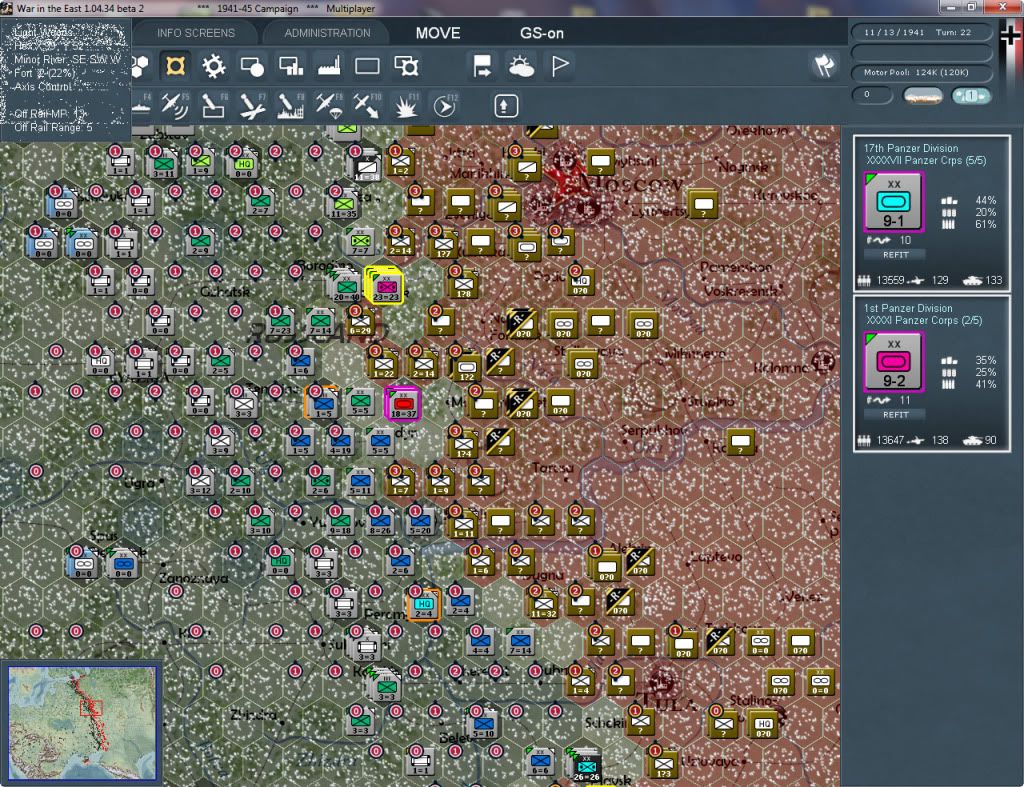Select bomb unit F6 mode
The width and height of the screenshot is (1024, 787).
tap(214, 106)
